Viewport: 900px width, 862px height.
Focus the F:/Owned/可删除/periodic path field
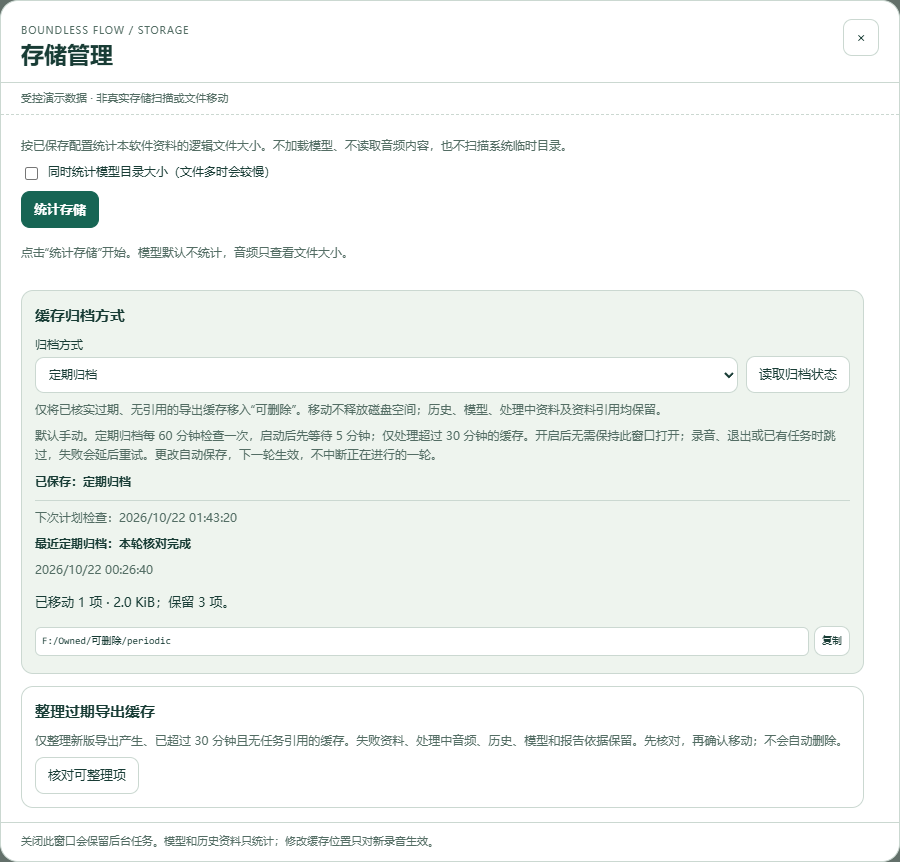click(x=421, y=641)
